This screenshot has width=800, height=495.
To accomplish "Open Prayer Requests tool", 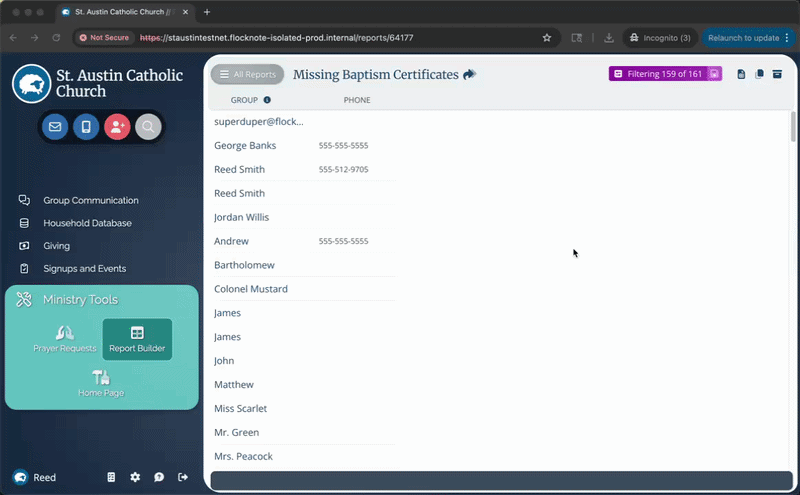I will 65,339.
